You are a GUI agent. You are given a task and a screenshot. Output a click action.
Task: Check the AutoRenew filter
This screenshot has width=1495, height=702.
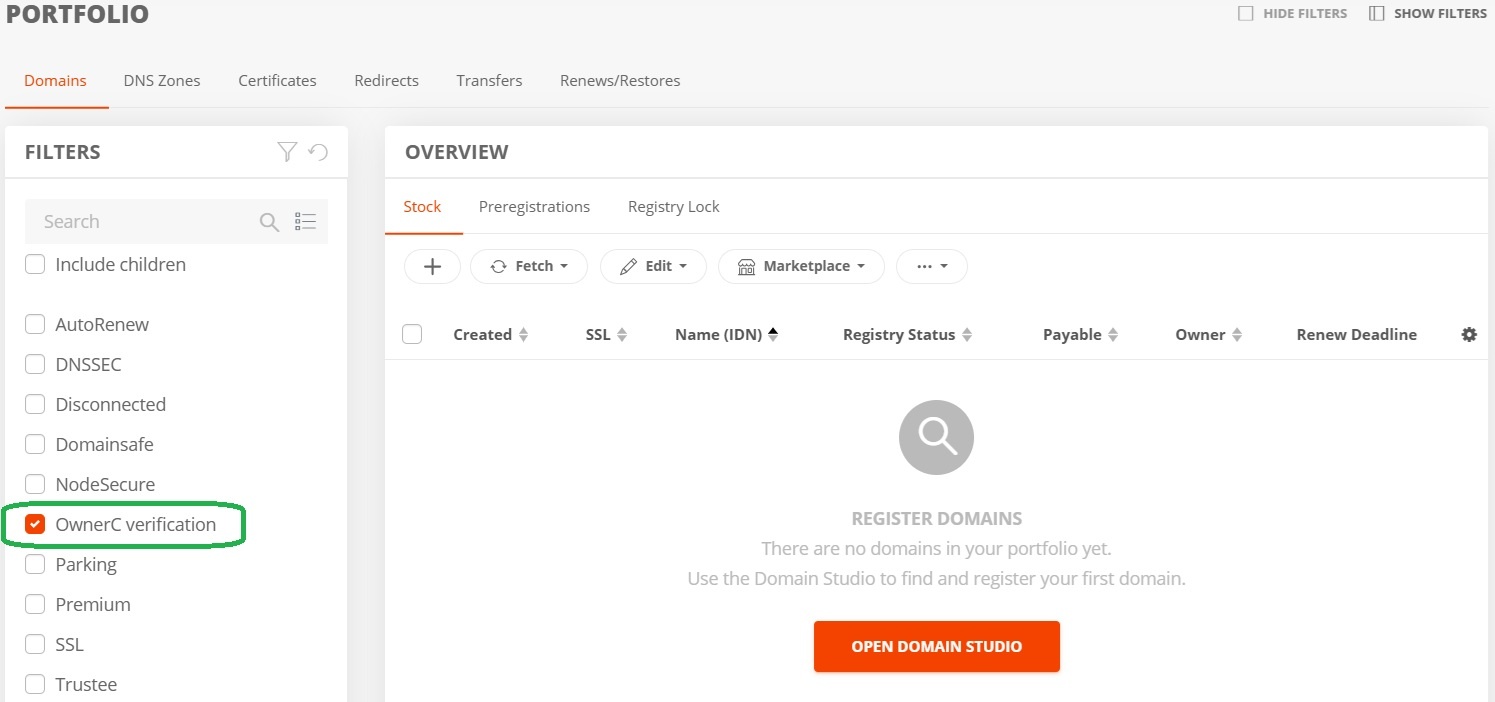pyautogui.click(x=35, y=325)
